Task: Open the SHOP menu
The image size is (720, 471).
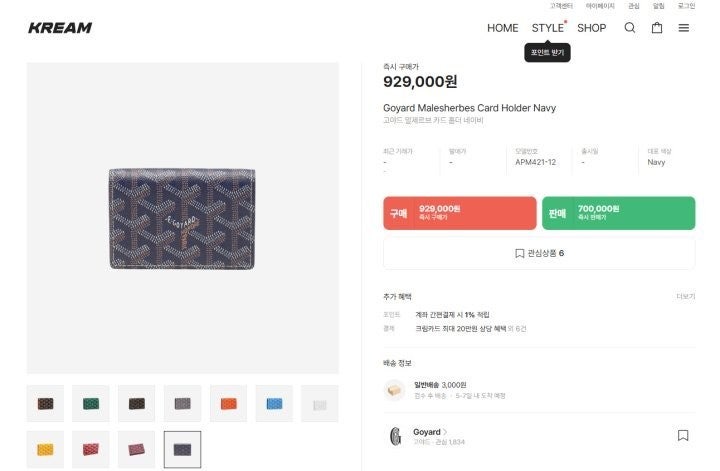Action: coord(591,28)
